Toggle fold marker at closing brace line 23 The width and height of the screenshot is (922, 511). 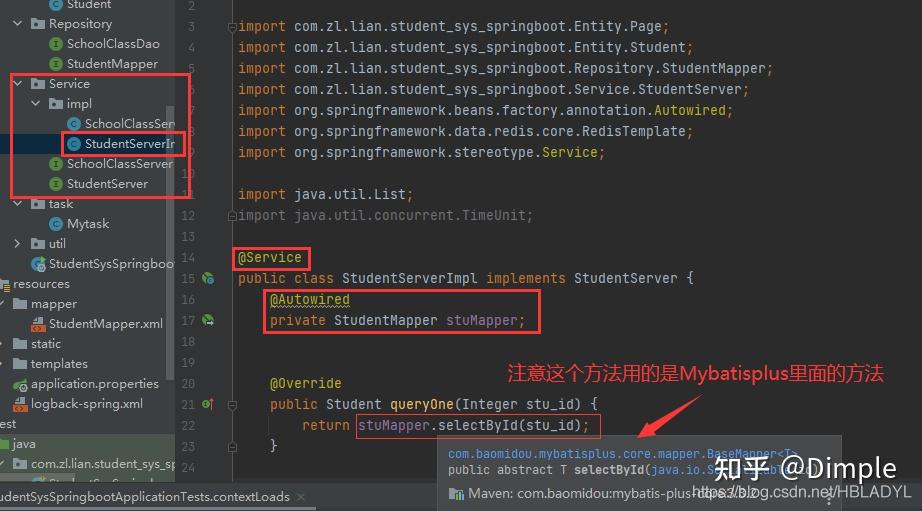232,446
